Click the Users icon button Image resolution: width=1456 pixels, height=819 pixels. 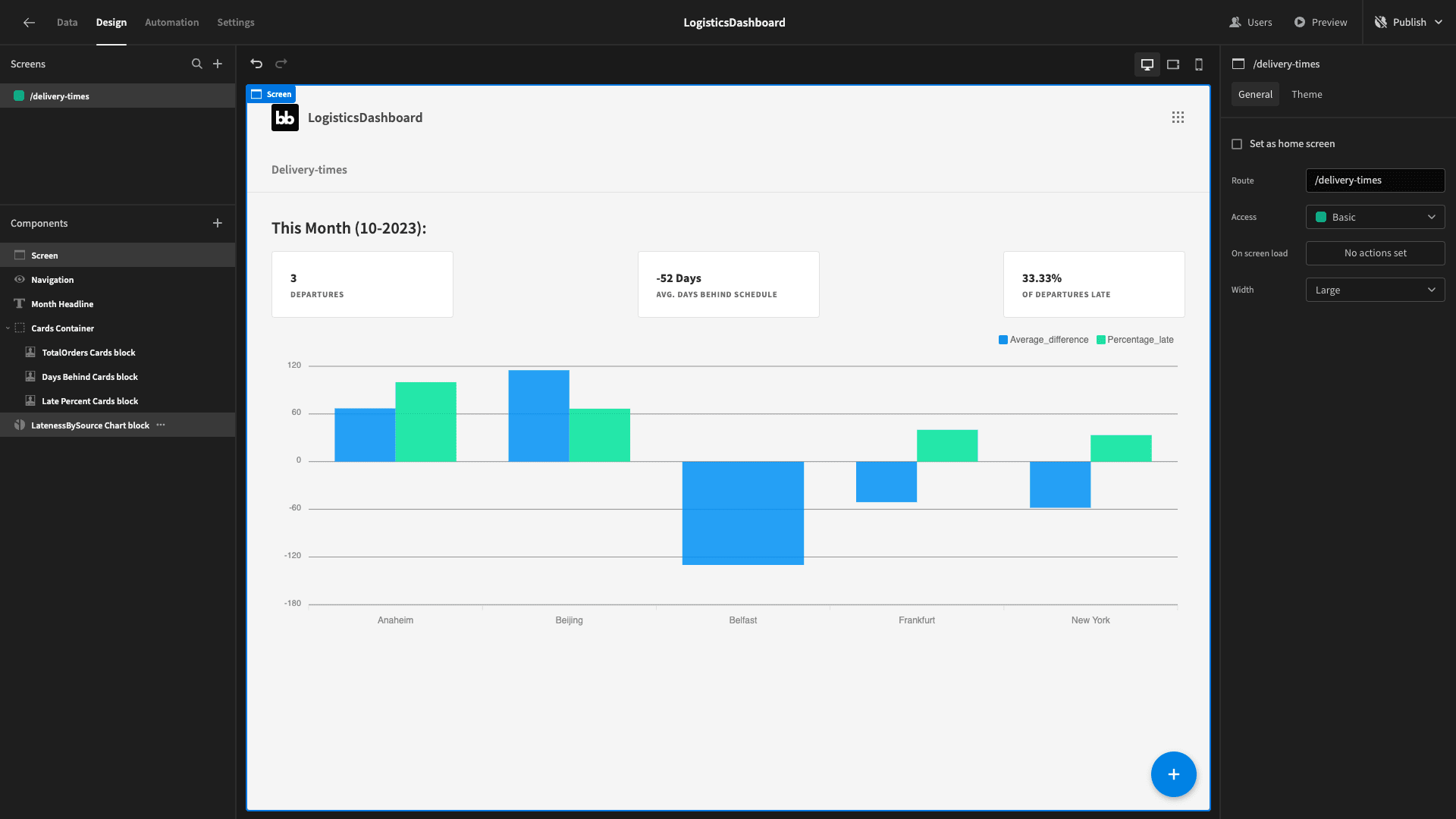tap(1250, 23)
